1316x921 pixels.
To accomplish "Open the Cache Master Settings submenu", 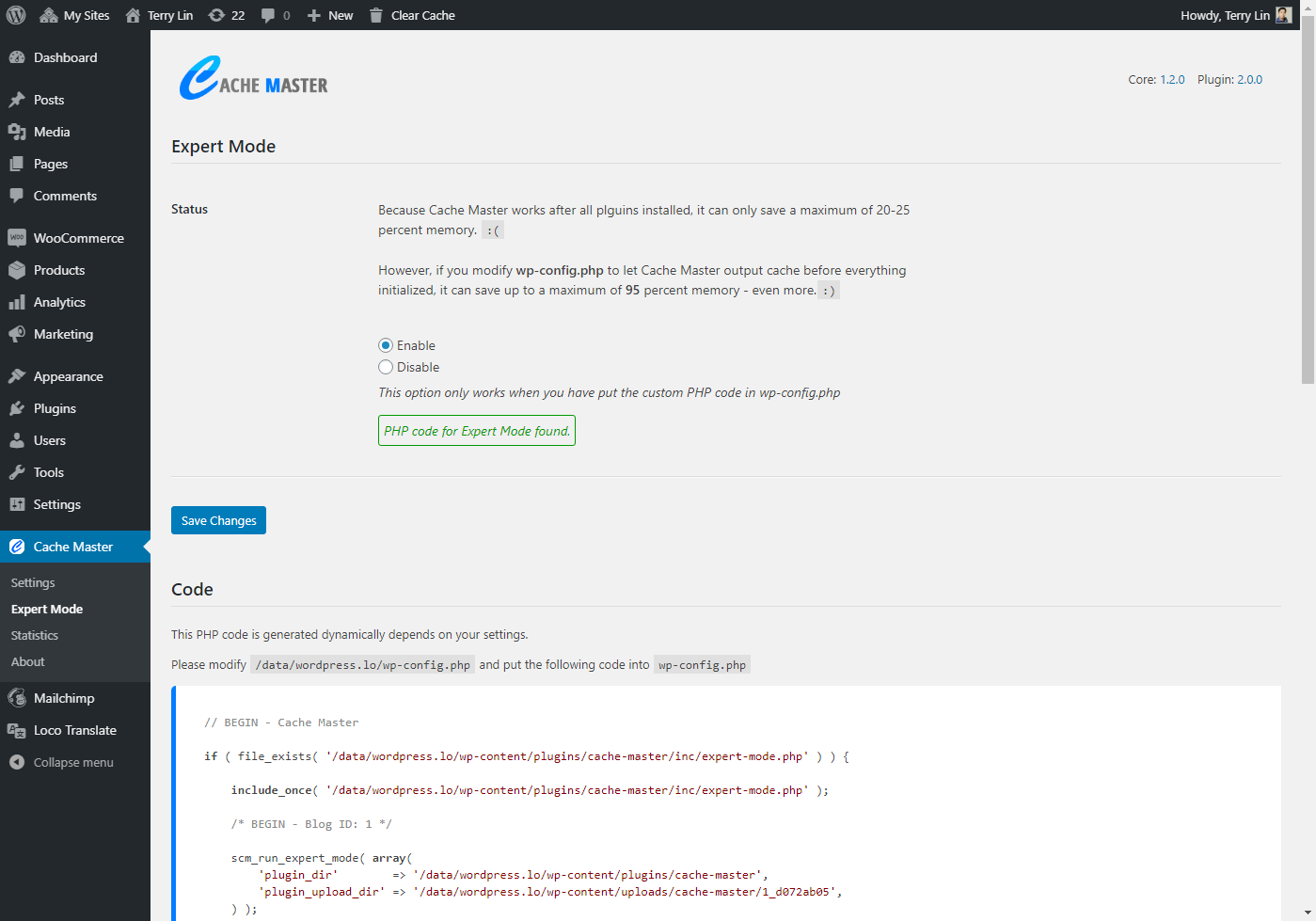I will (x=33, y=582).
